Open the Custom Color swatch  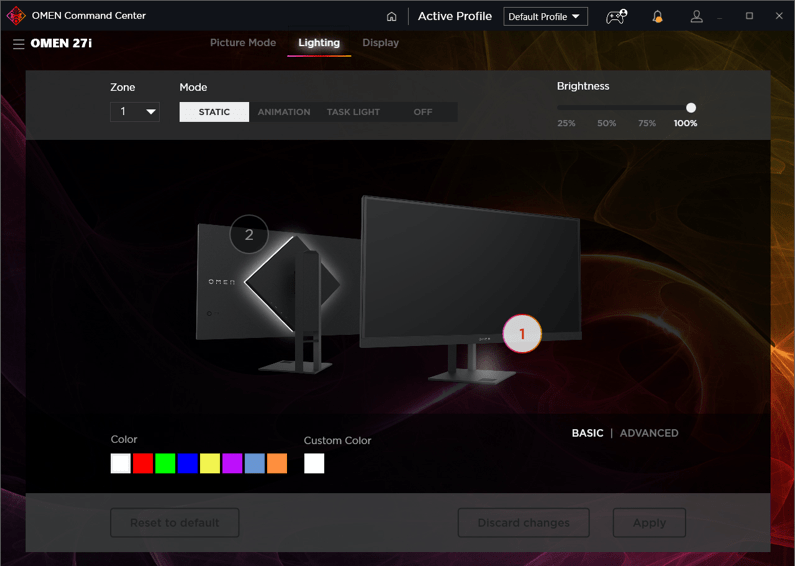pyautogui.click(x=314, y=464)
